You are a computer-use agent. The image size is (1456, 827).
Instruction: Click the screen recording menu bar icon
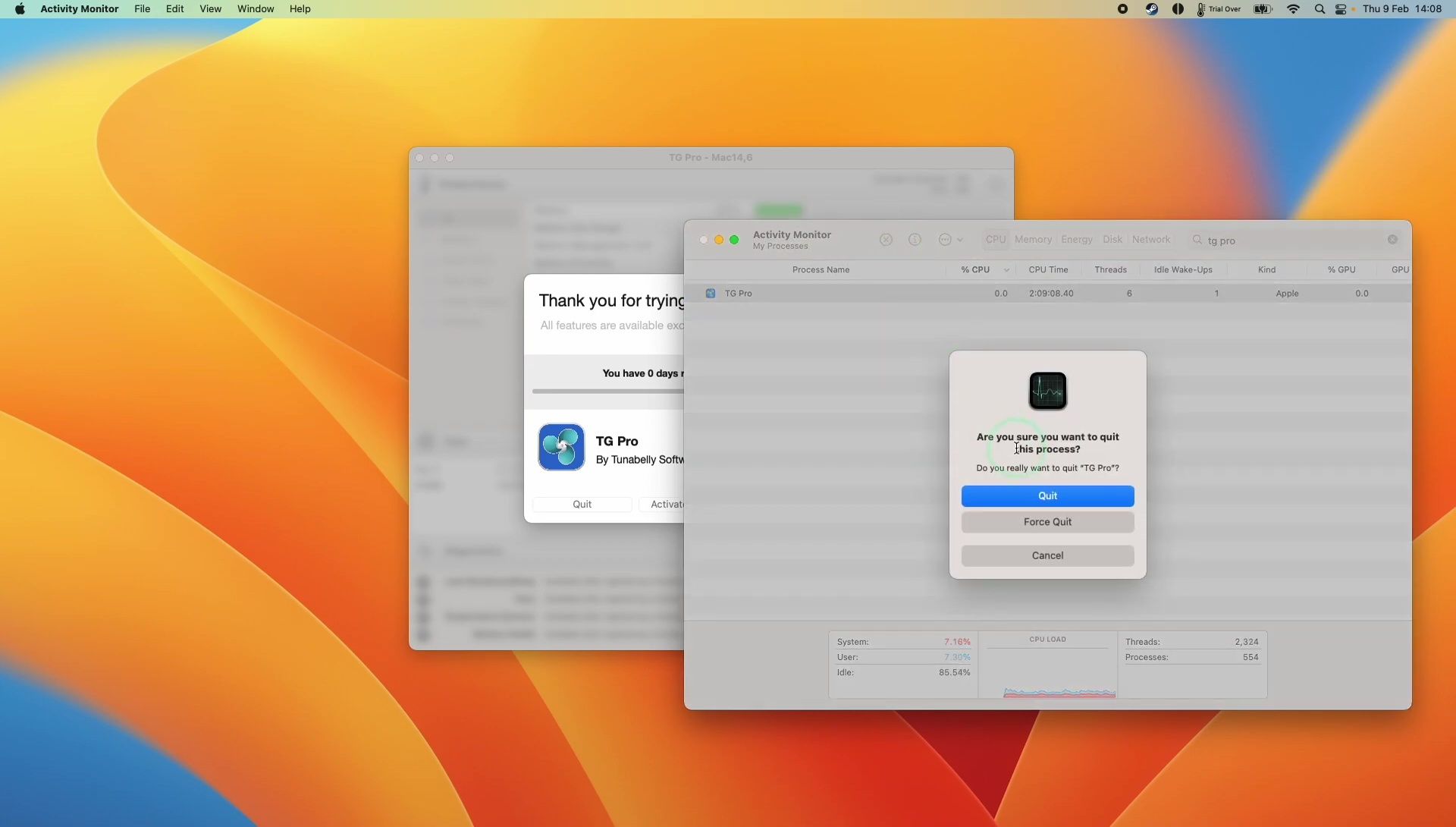1122,9
